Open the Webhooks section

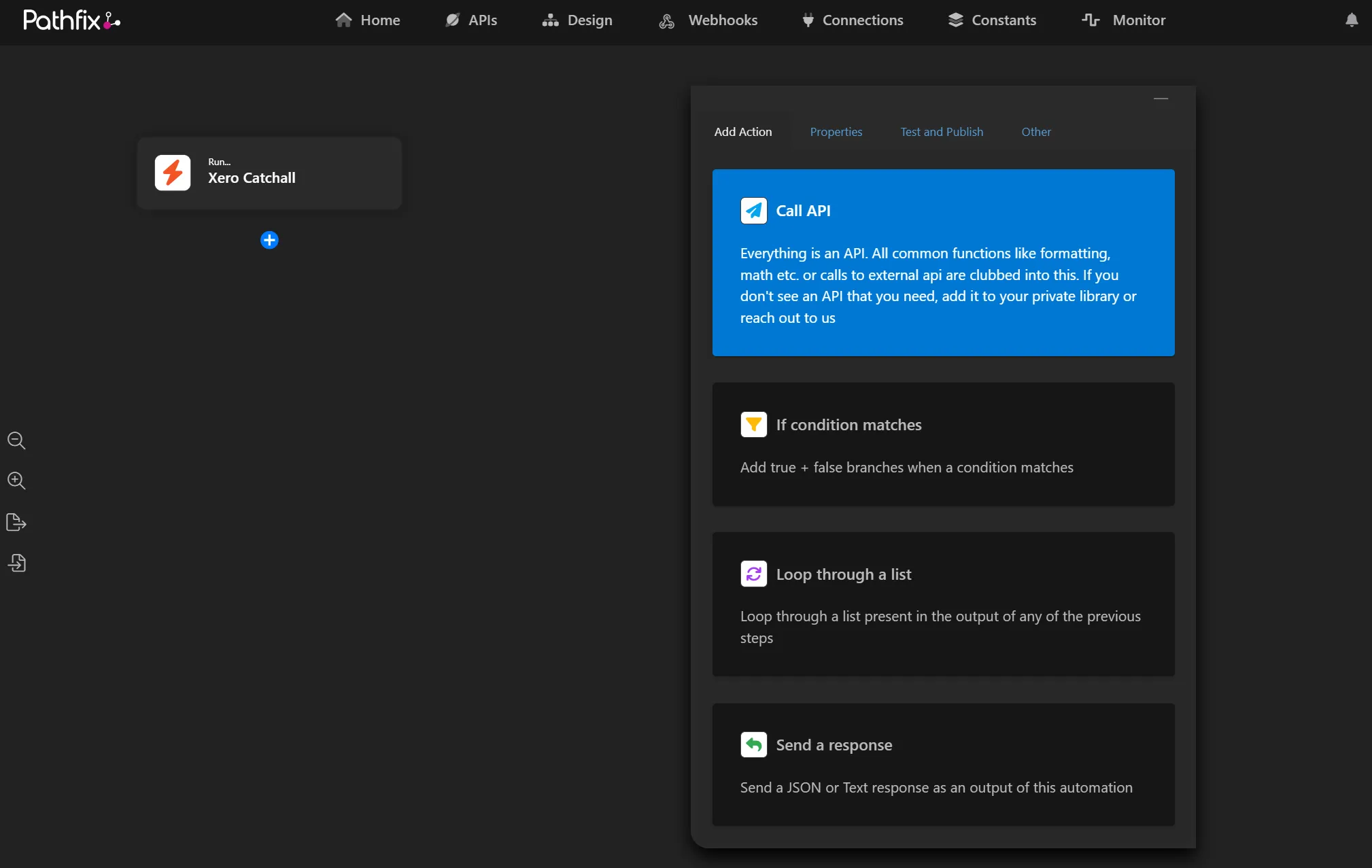pyautogui.click(x=708, y=20)
